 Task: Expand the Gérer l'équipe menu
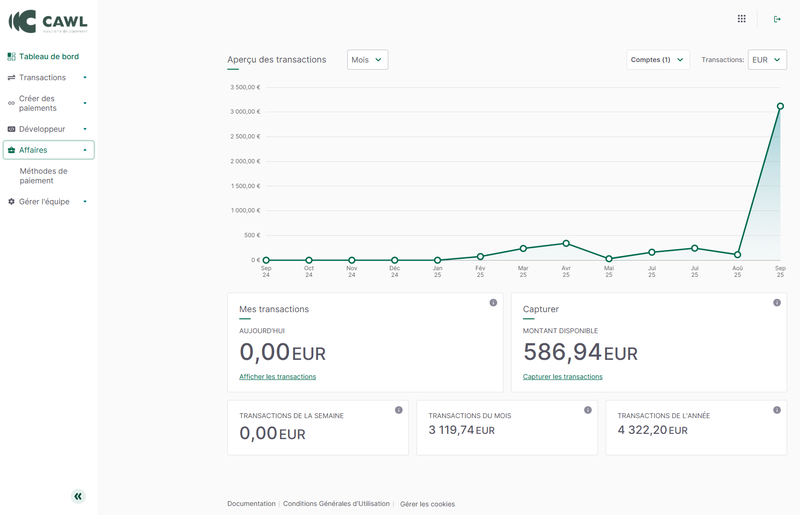click(x=48, y=201)
